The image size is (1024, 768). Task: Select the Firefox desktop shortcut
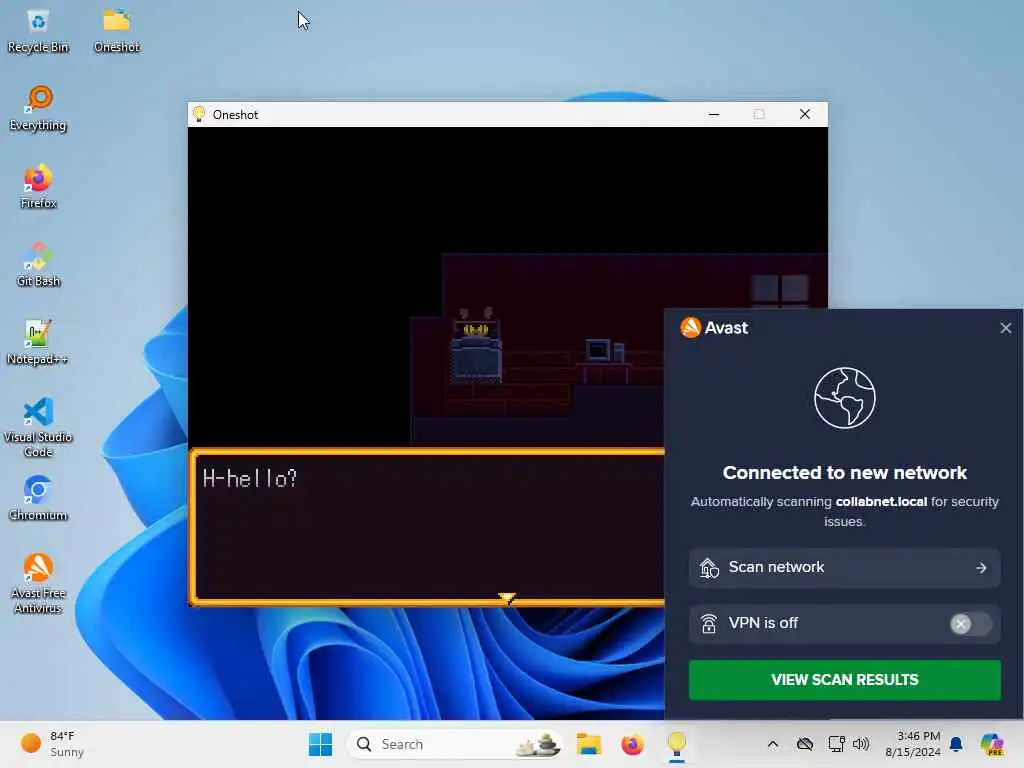38,187
